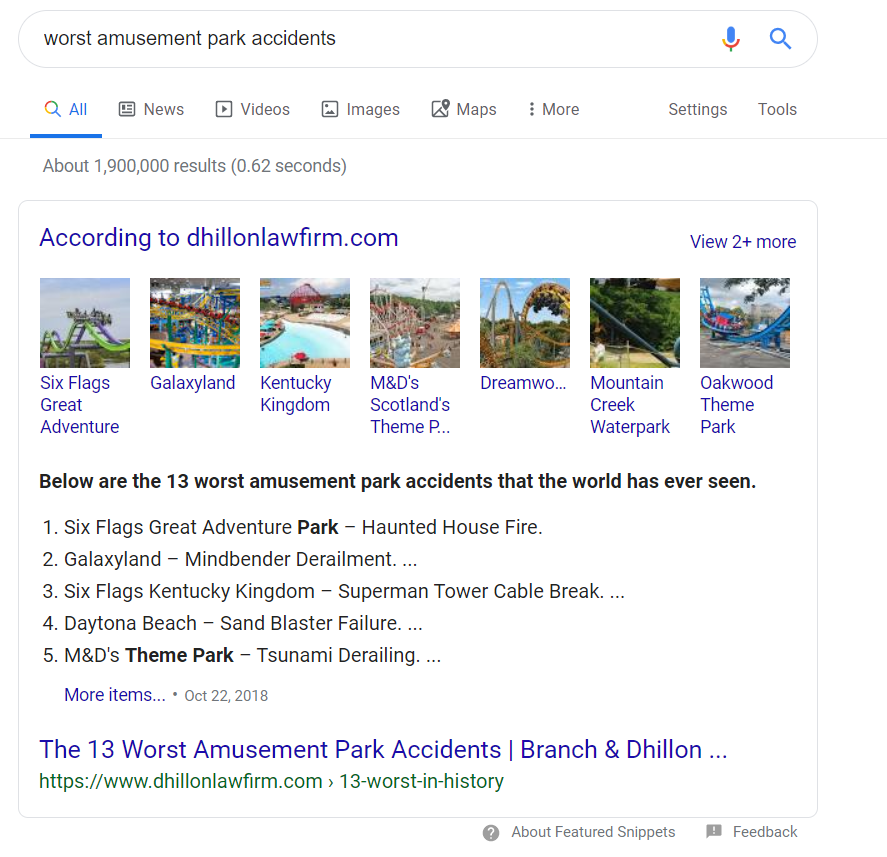Open Six Flags Great Adventure thumbnail
Viewport: 887px width, 857px height.
[x=85, y=323]
